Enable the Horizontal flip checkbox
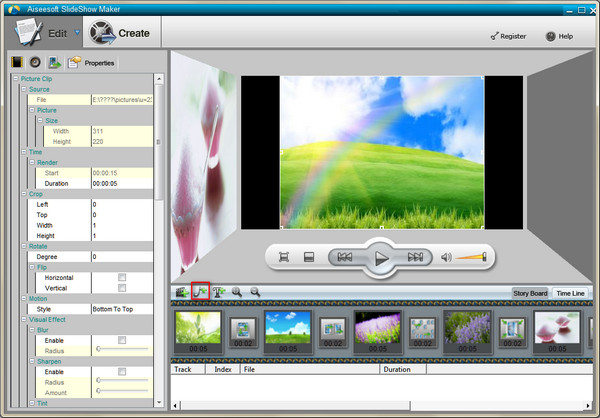This screenshot has height=418, width=600. click(121, 277)
